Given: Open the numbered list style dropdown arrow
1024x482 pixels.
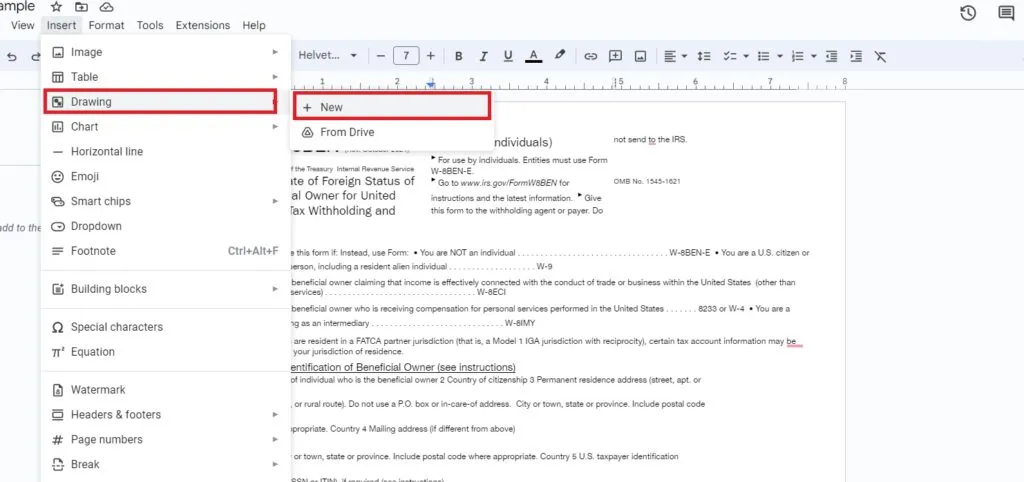Looking at the screenshot, I should point(814,56).
